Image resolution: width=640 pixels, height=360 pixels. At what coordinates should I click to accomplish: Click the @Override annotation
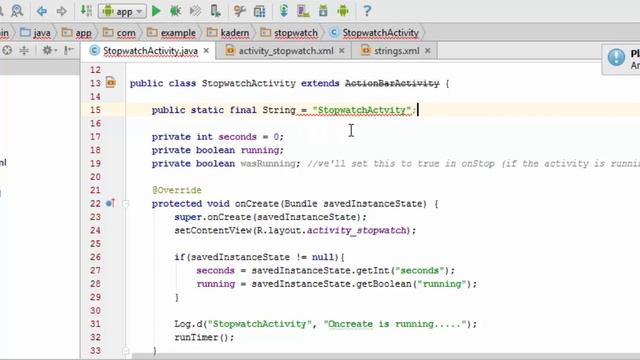176,190
